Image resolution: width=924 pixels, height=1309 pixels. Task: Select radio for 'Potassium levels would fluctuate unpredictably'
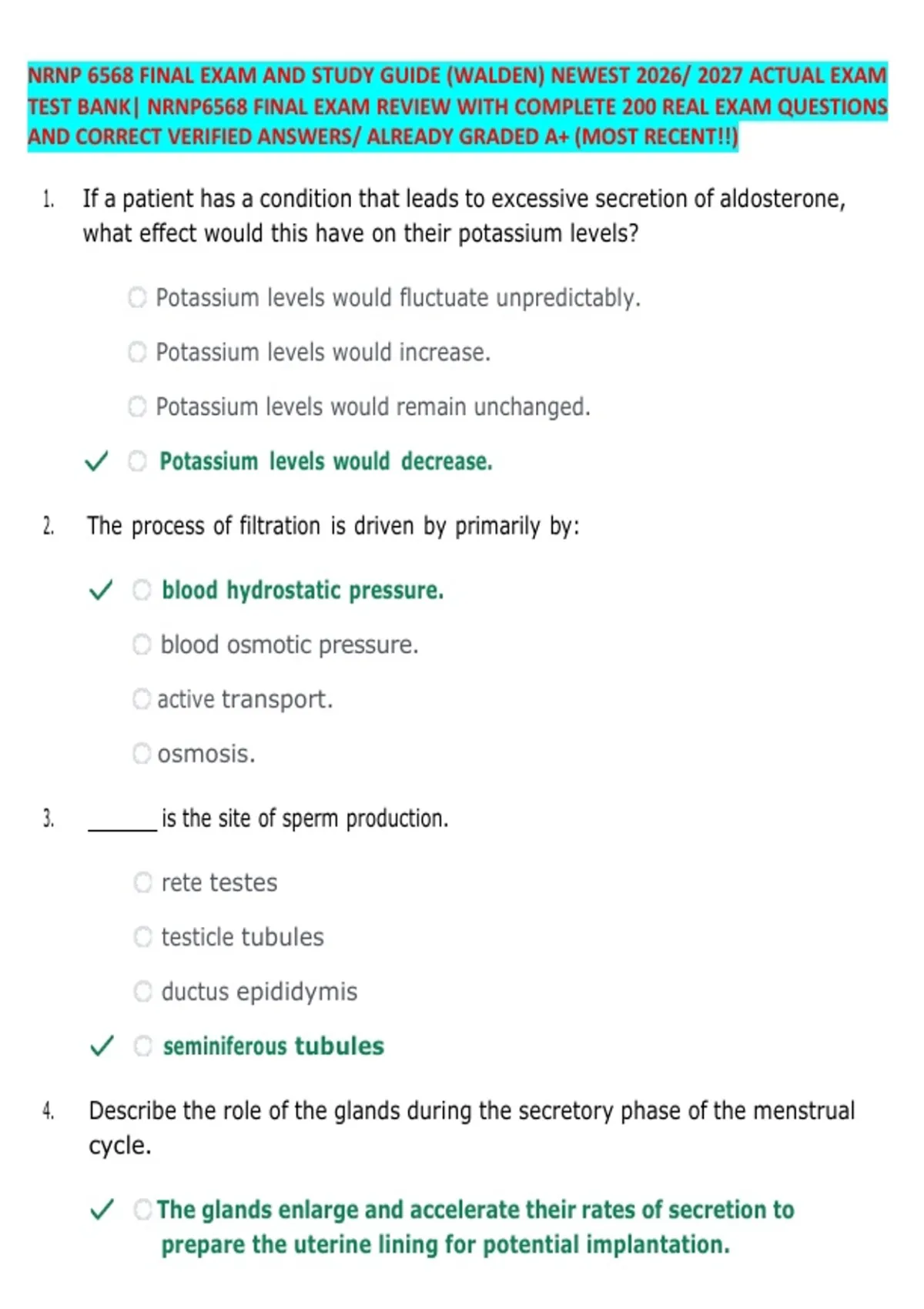(x=137, y=297)
